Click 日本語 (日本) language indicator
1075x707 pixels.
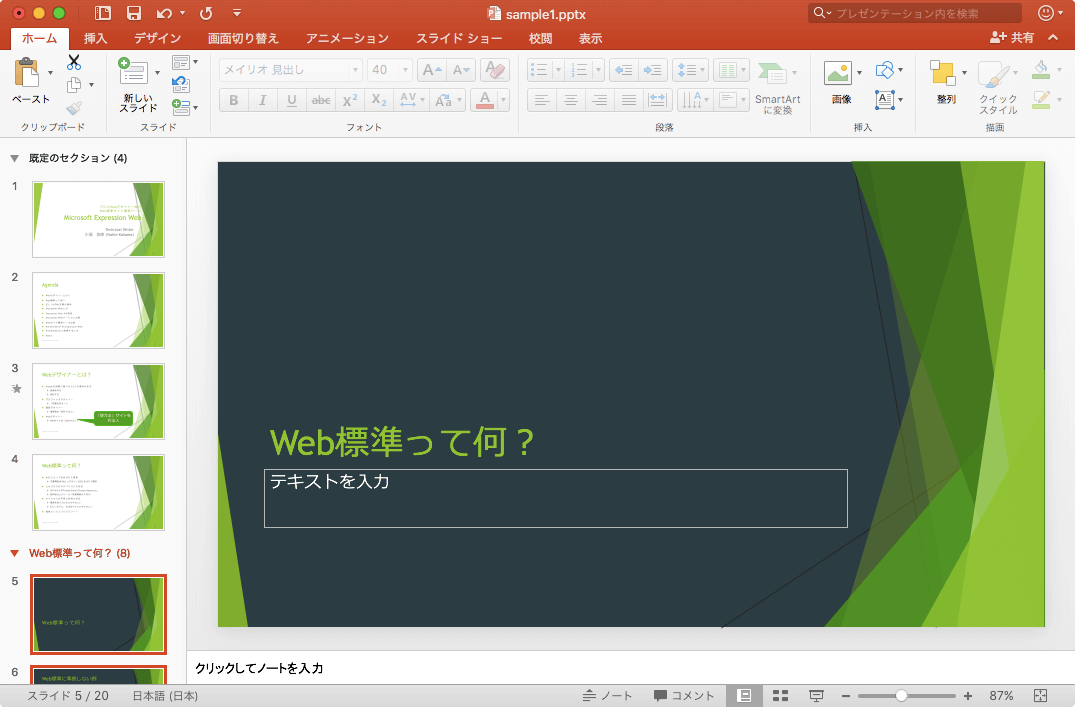click(x=165, y=695)
